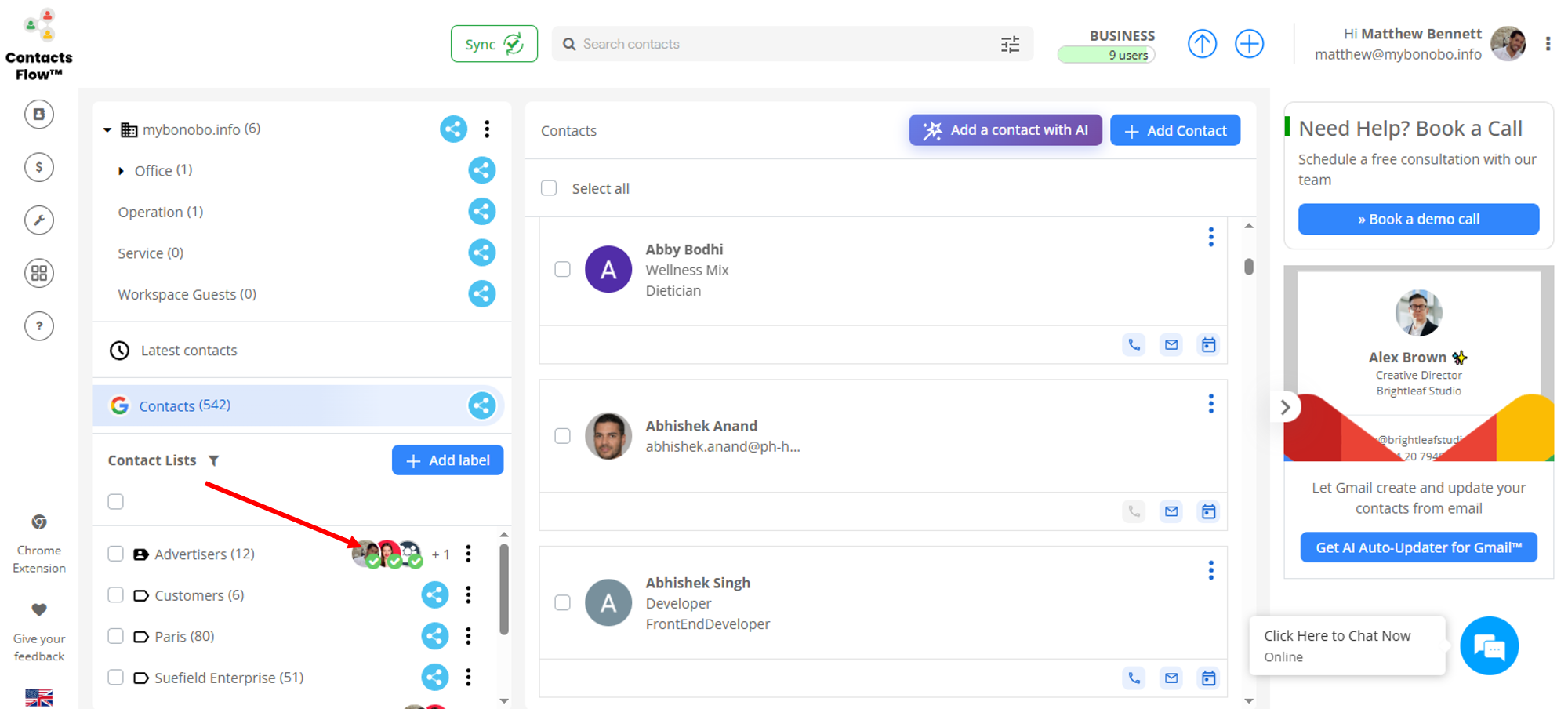Click Book a demo call button

[1417, 220]
